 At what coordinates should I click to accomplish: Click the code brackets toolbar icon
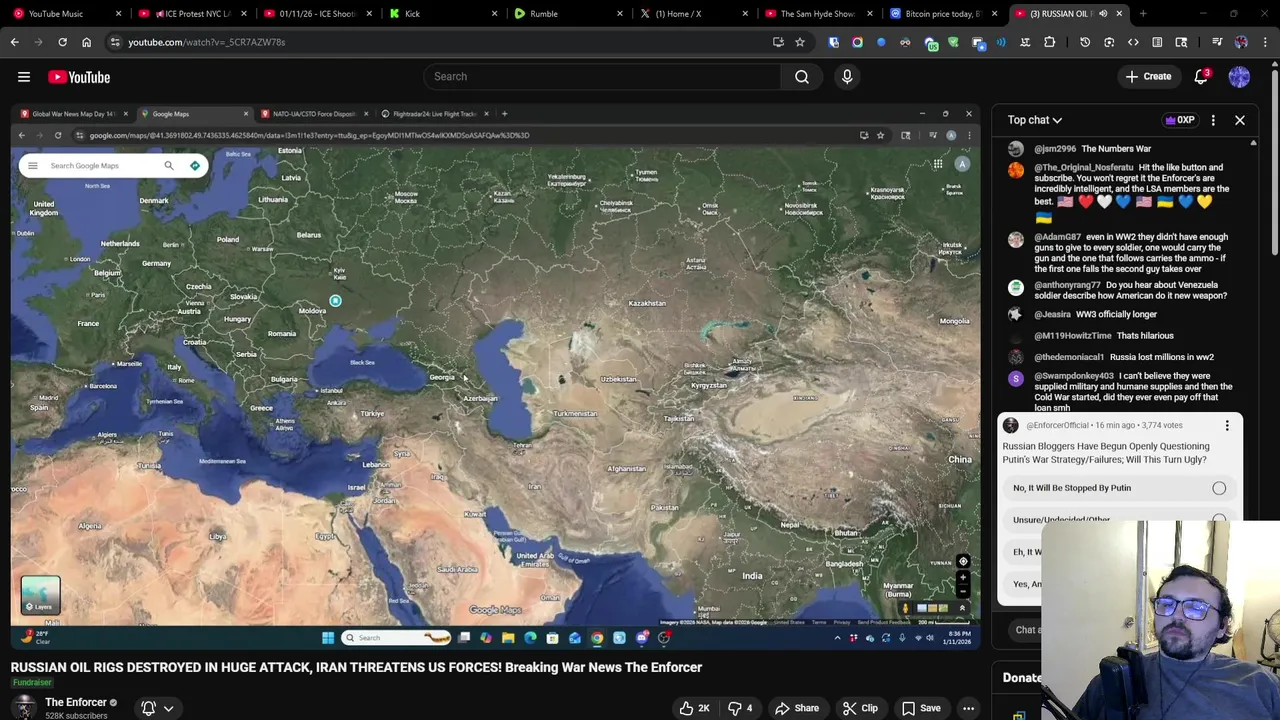point(1133,42)
